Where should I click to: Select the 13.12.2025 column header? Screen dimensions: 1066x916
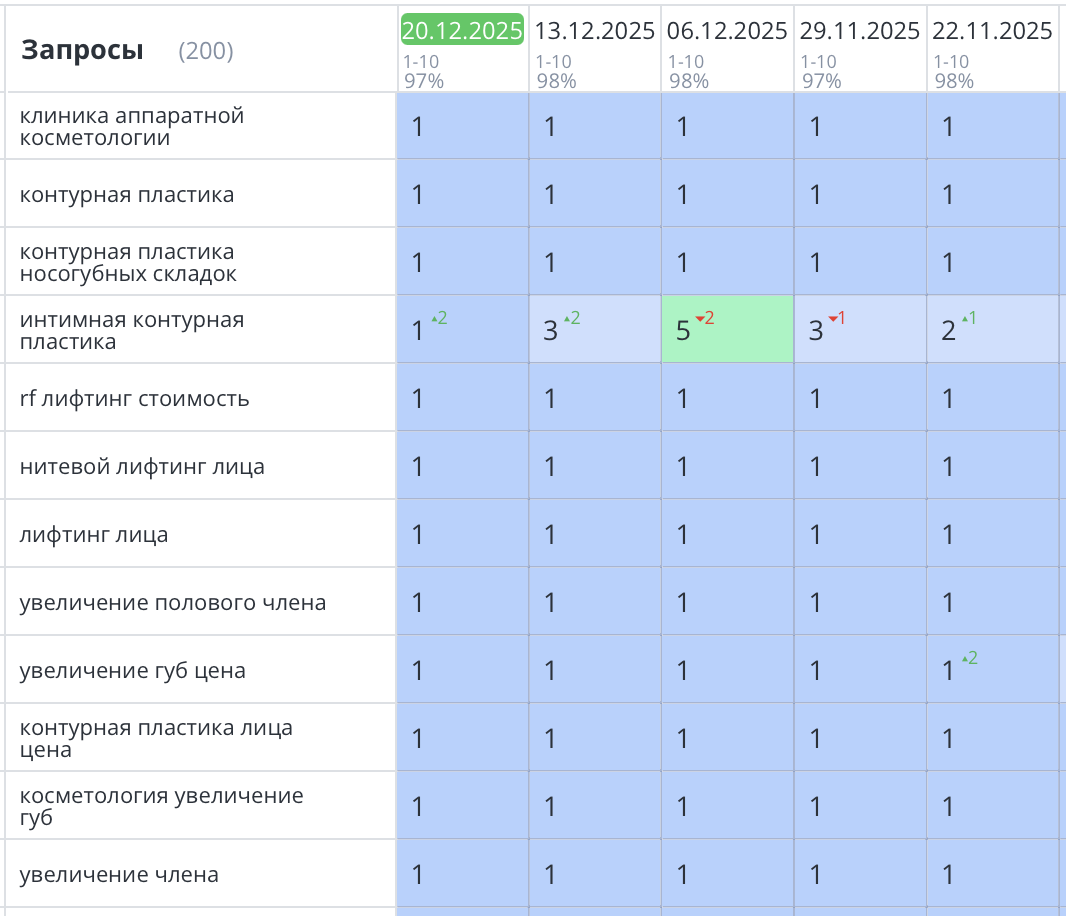pos(595,31)
